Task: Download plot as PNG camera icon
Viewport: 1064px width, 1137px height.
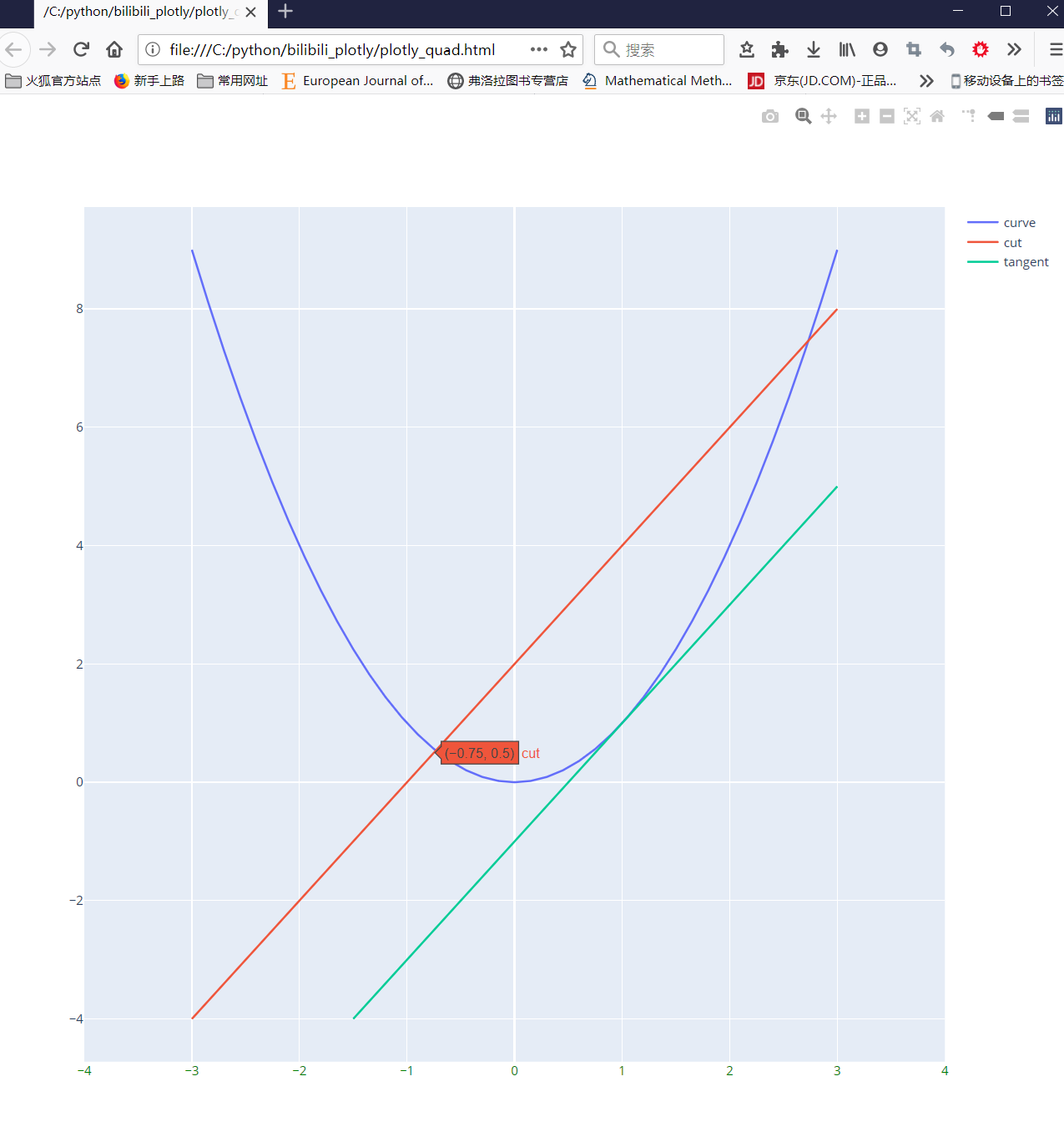Action: [x=770, y=116]
